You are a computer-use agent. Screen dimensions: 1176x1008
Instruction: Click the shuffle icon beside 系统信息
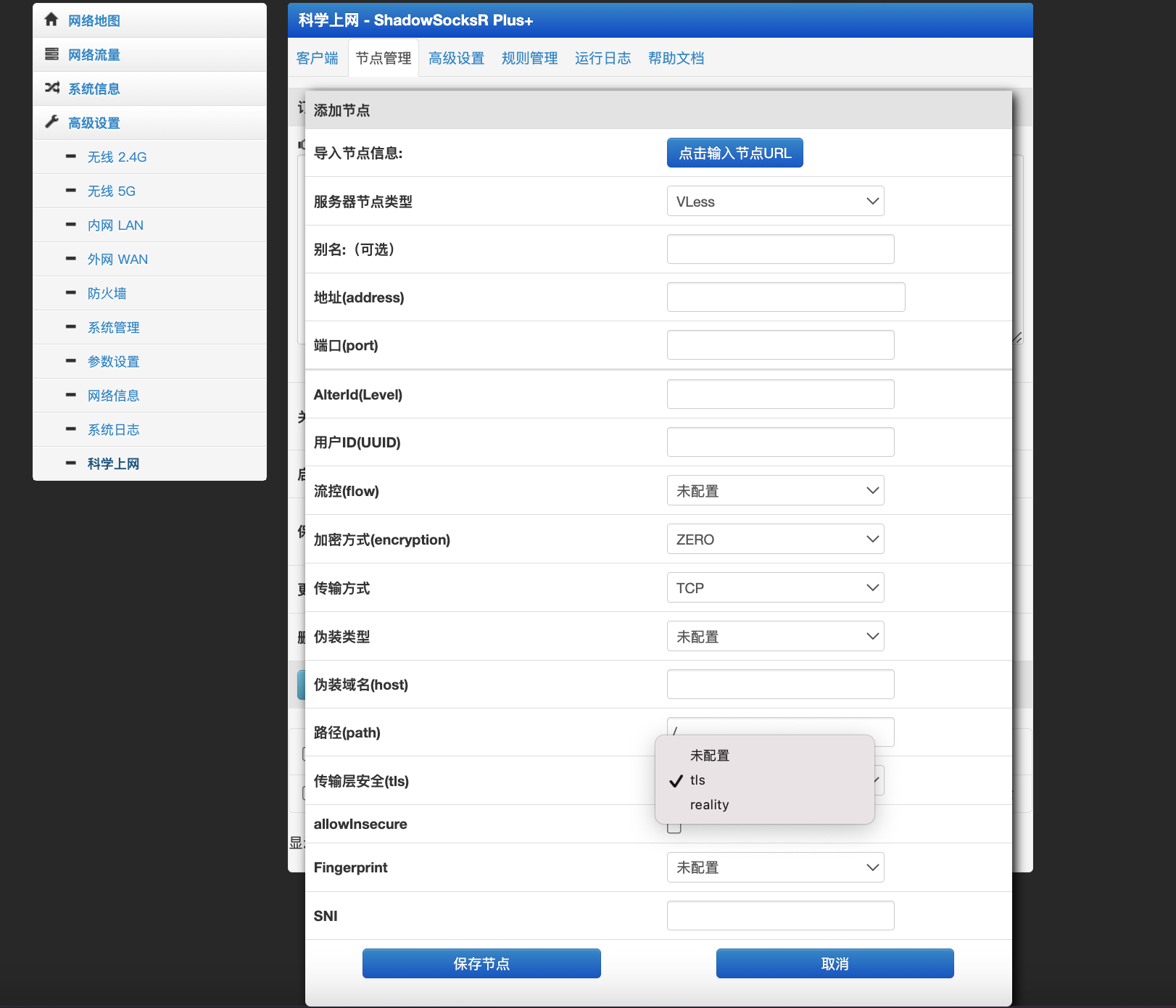[x=51, y=88]
